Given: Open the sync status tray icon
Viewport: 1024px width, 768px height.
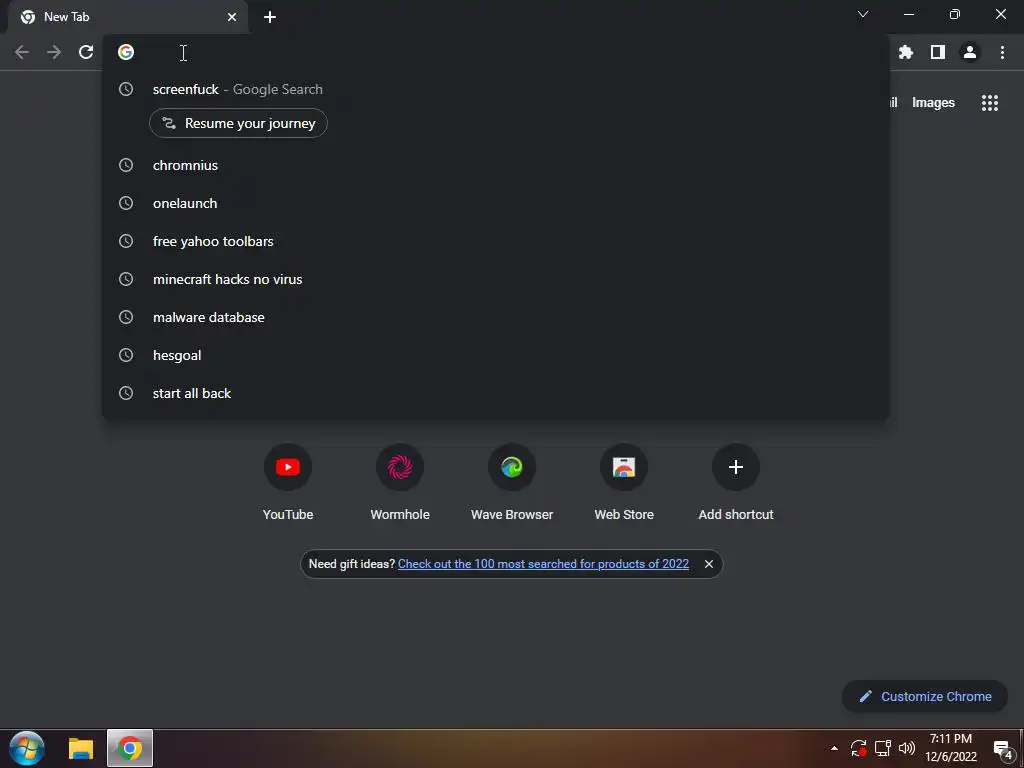Looking at the screenshot, I should pos(858,748).
